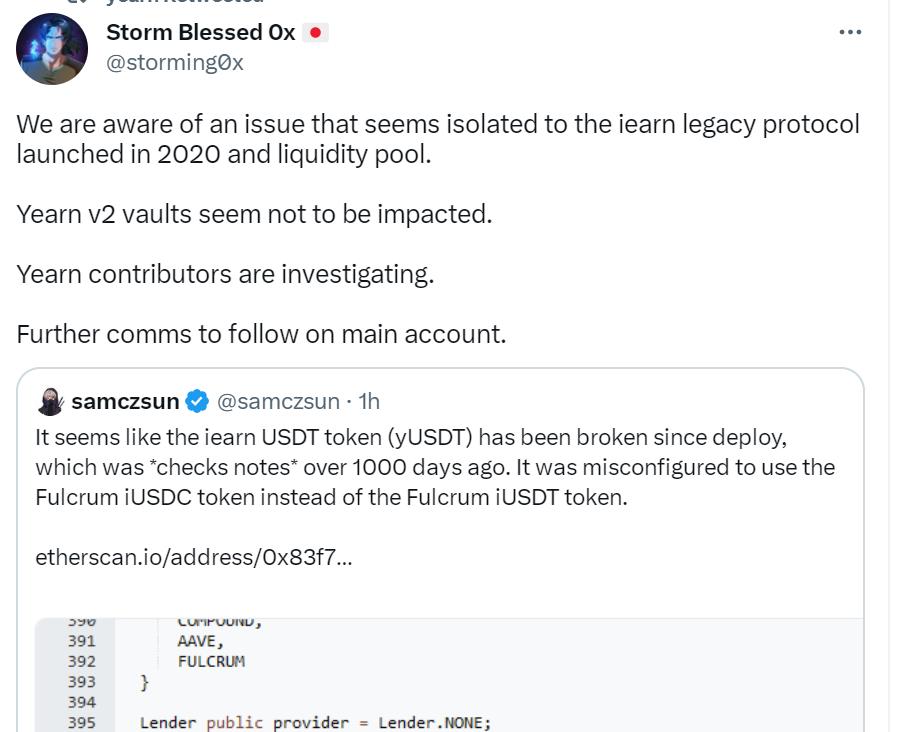903x732 pixels.
Task: Click the "We are aware of an issue" paragraph
Action: click(x=437, y=140)
